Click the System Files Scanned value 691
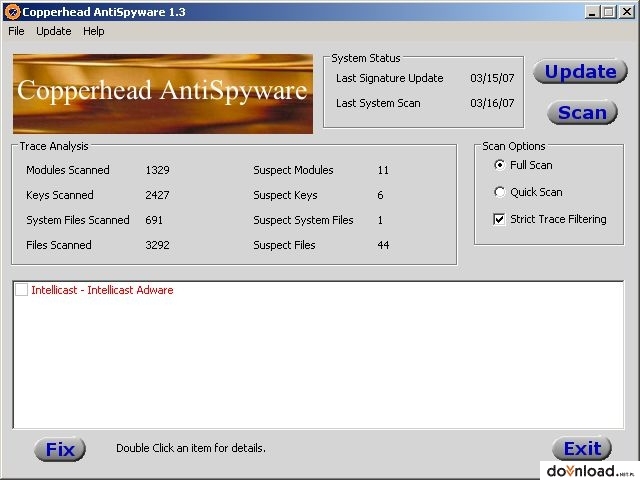The width and height of the screenshot is (640, 480). [154, 220]
